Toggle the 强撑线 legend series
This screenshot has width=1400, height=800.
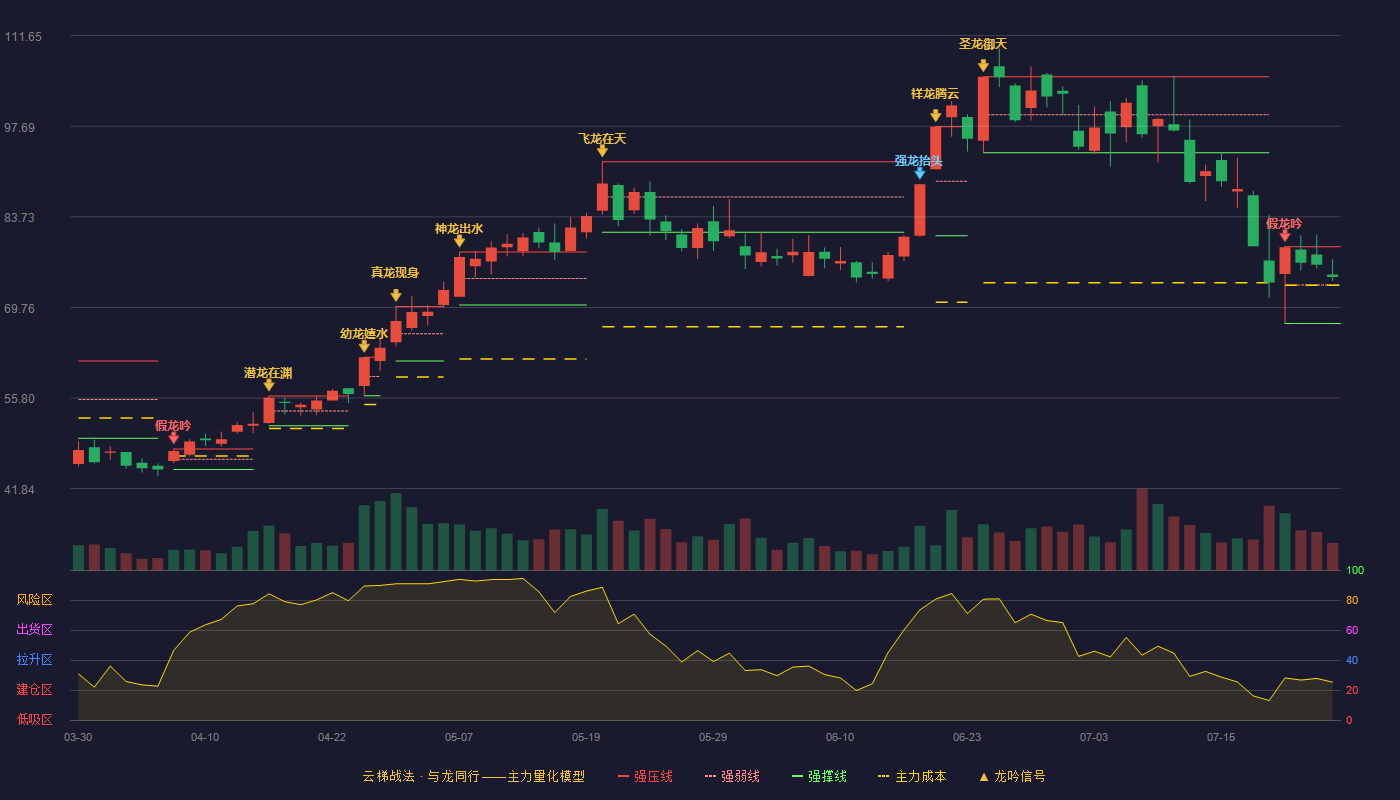click(x=819, y=776)
